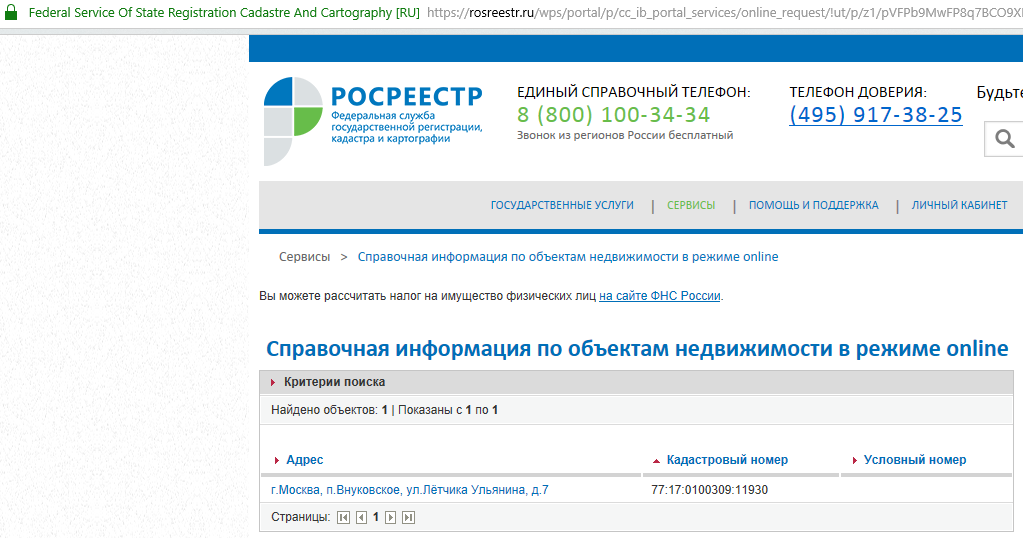Image resolution: width=1023 pixels, height=538 pixels.
Task: Open на сайте ФНС России link
Action: click(660, 296)
